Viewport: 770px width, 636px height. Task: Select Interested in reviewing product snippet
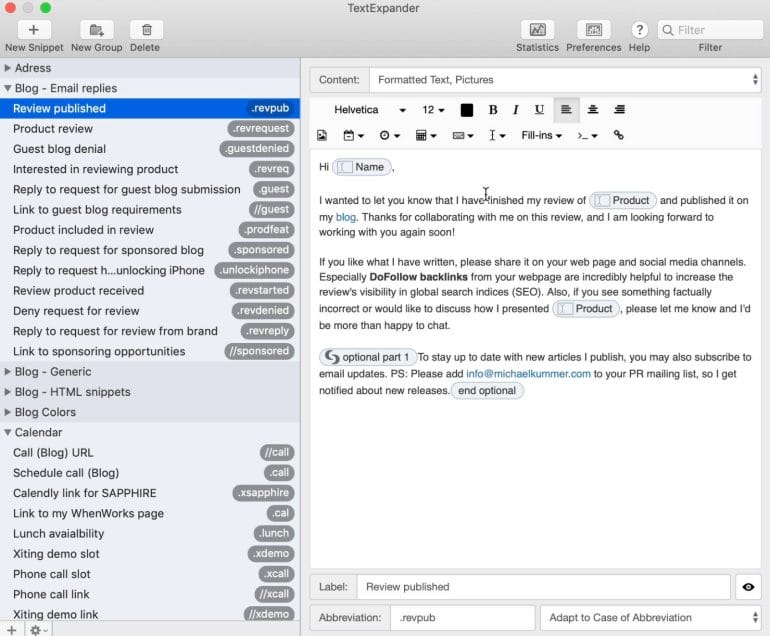(x=150, y=169)
